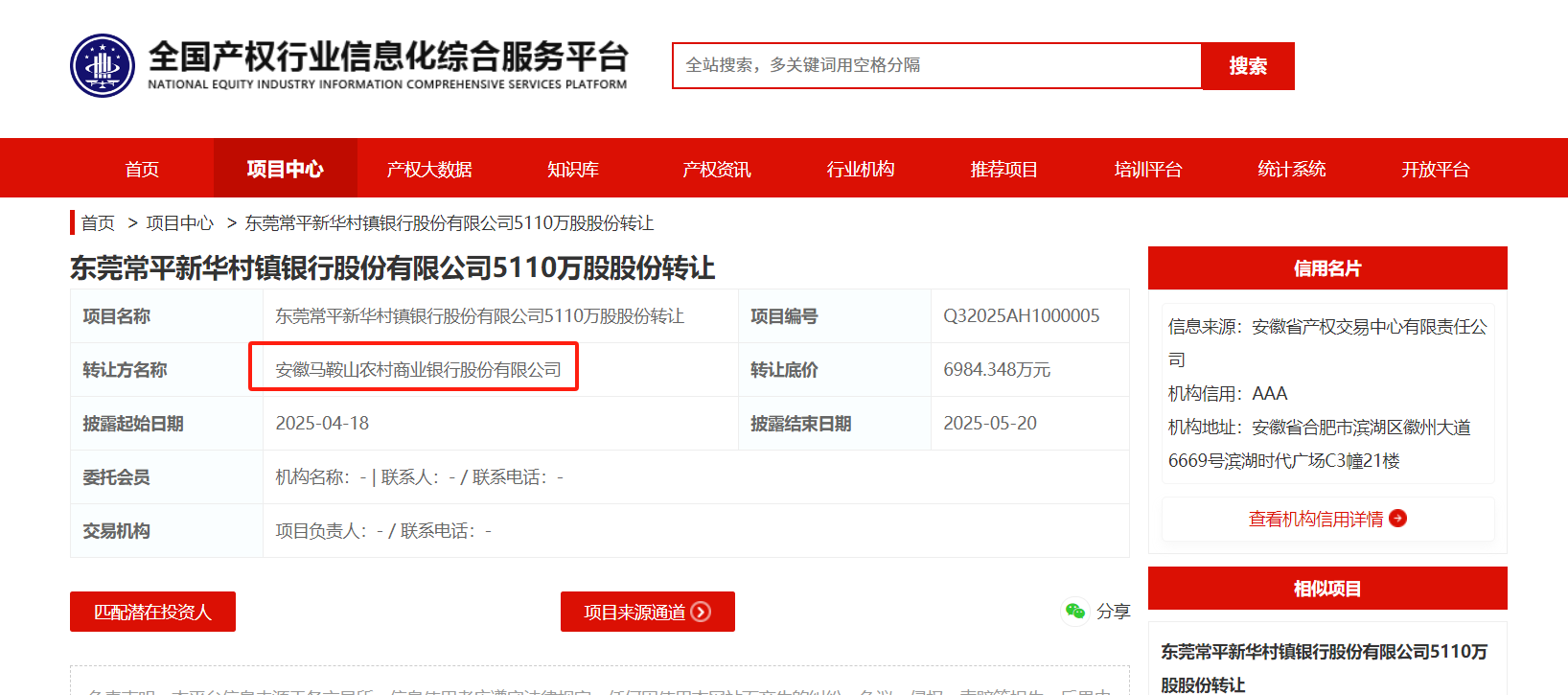Open similar project 东莞常平新华村镇银行 link

pos(1324,667)
